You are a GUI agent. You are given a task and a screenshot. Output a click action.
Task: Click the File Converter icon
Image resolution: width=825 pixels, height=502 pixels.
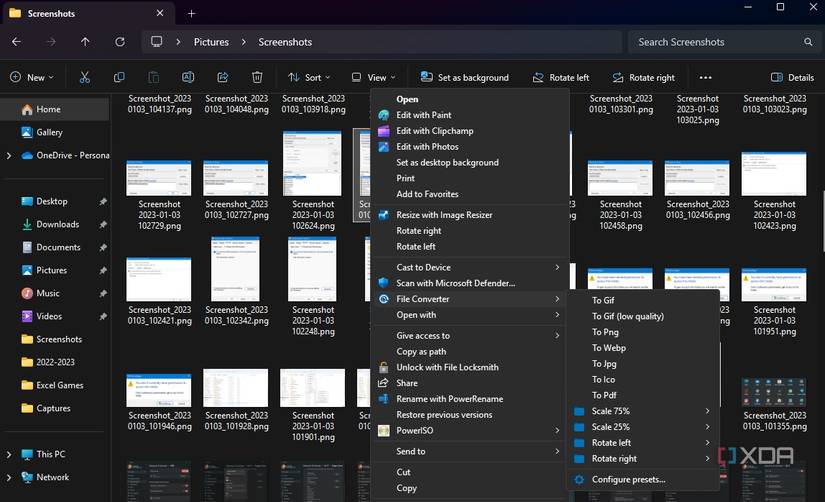[x=384, y=299]
